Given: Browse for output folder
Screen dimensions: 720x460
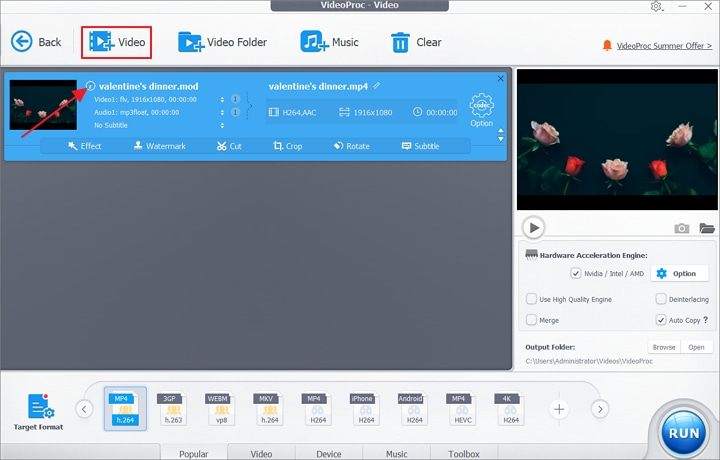Looking at the screenshot, I should pyautogui.click(x=664, y=347).
